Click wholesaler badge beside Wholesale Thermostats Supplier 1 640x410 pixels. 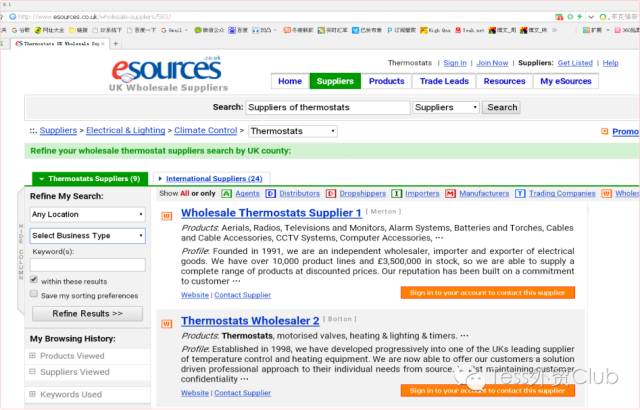(167, 216)
